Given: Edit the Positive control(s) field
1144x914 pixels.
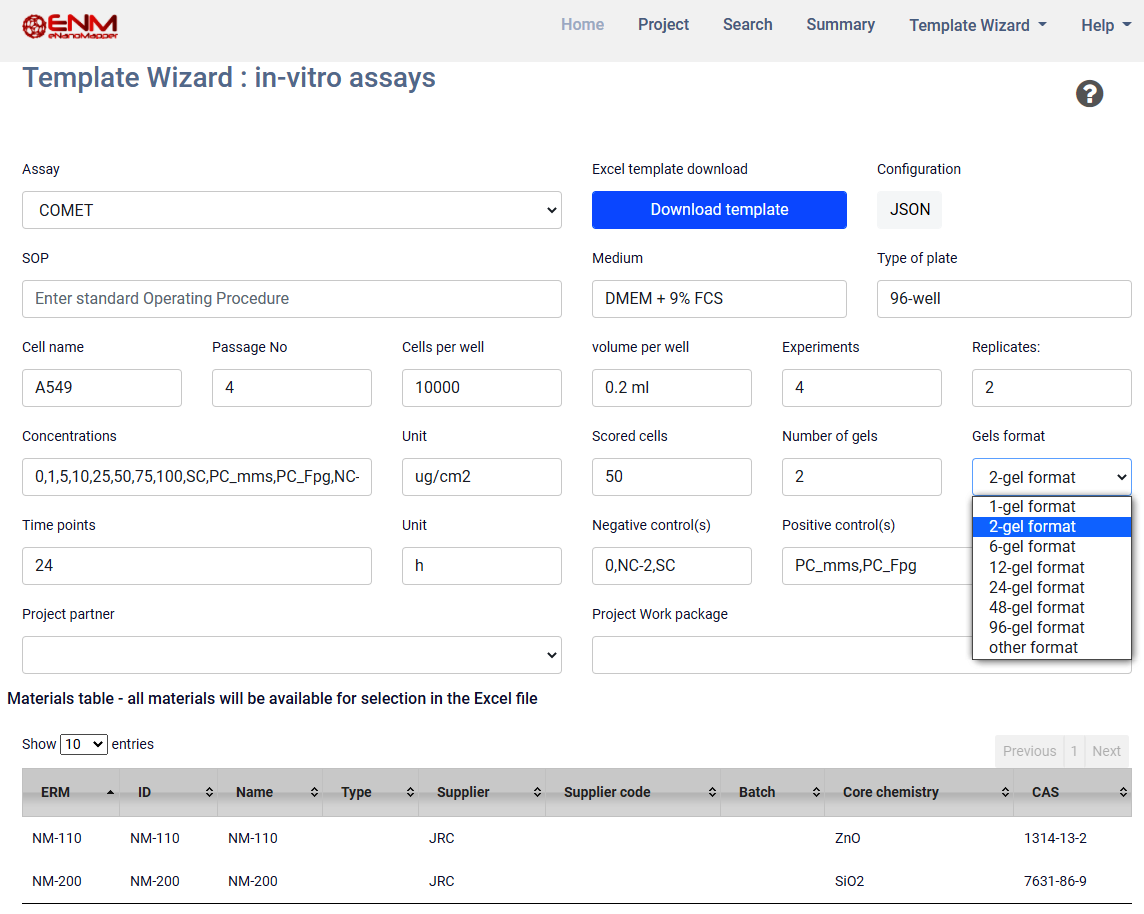Looking at the screenshot, I should (877, 566).
